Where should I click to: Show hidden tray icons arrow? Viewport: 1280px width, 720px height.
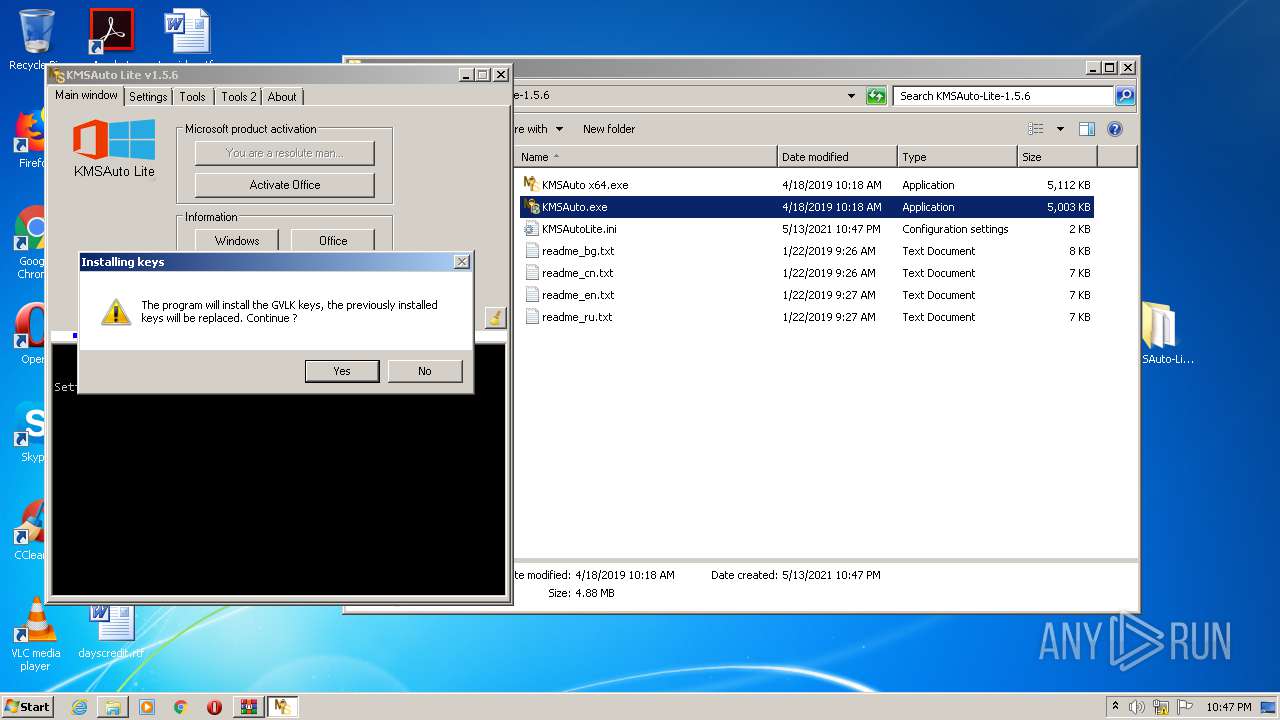[1115, 706]
